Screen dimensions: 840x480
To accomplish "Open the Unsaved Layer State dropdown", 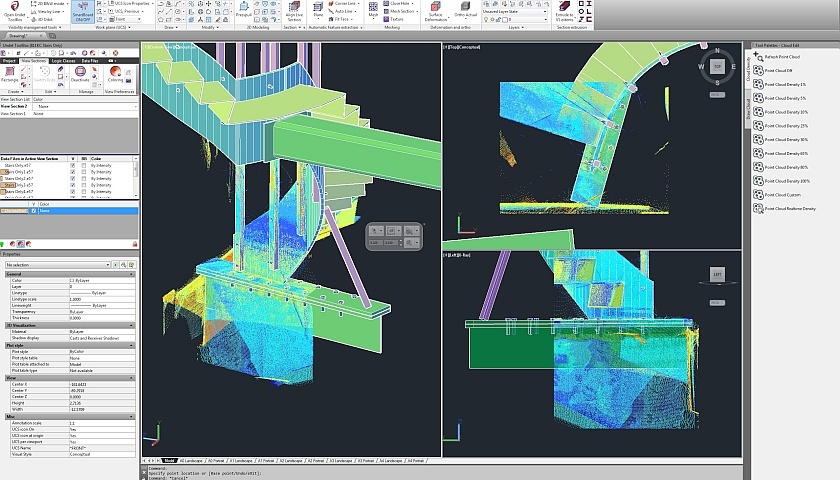I will point(515,11).
